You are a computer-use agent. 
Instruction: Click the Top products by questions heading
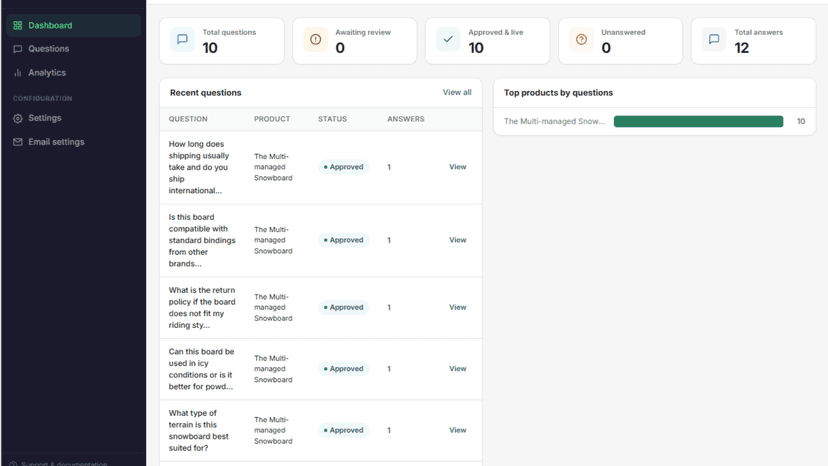click(x=558, y=92)
